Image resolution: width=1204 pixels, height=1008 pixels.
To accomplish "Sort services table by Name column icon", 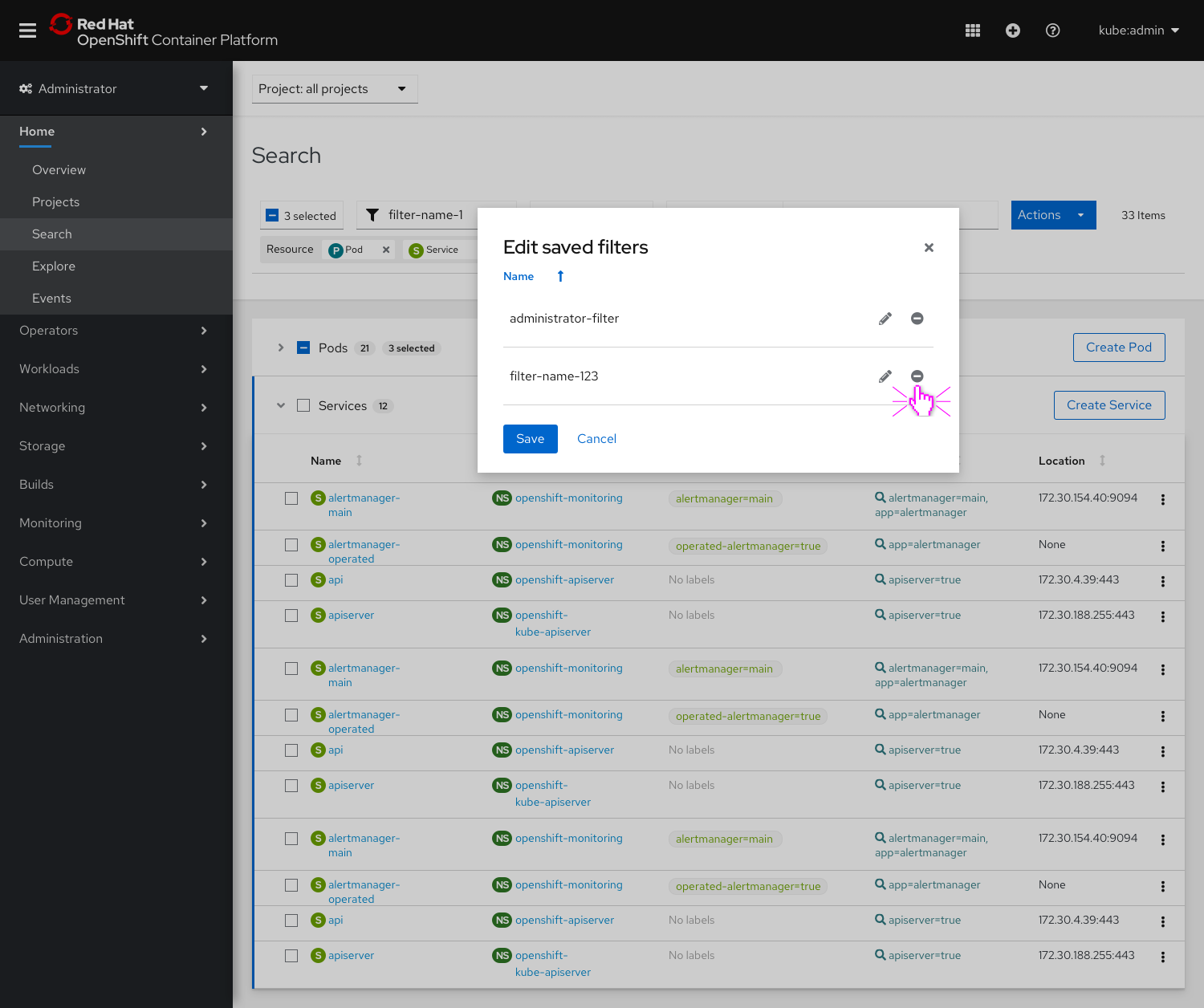I will [x=359, y=461].
